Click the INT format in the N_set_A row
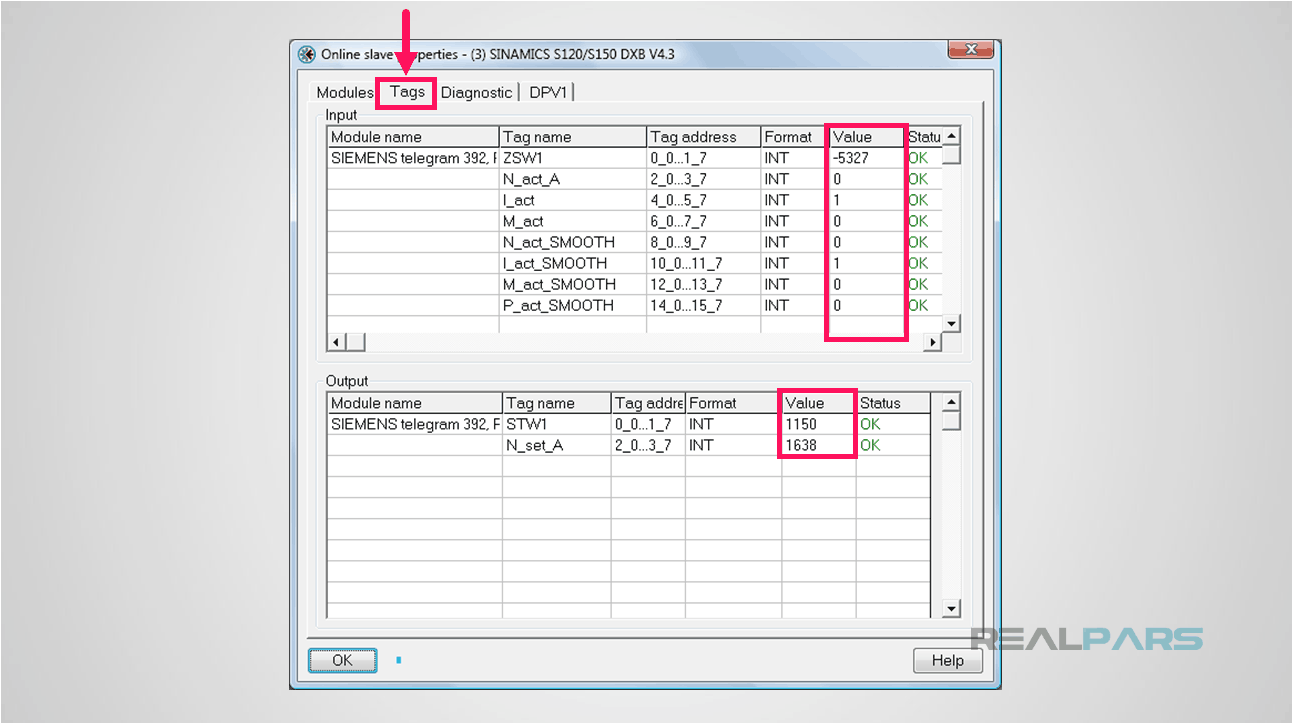 click(701, 445)
